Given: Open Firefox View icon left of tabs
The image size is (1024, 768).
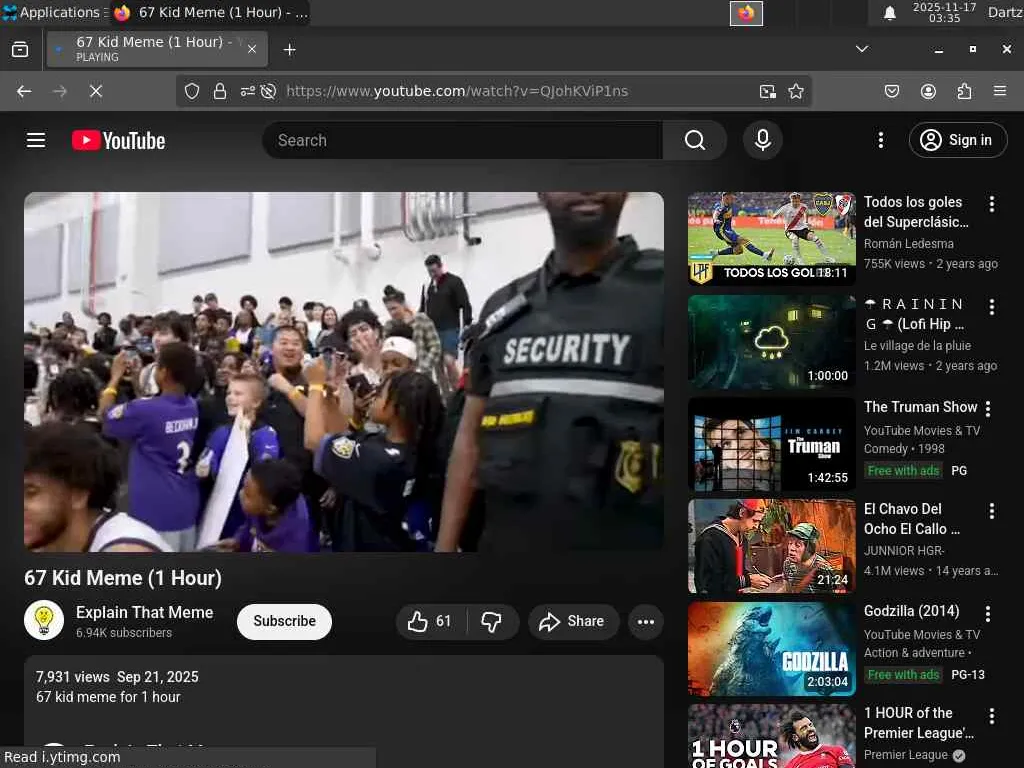Looking at the screenshot, I should (x=20, y=49).
